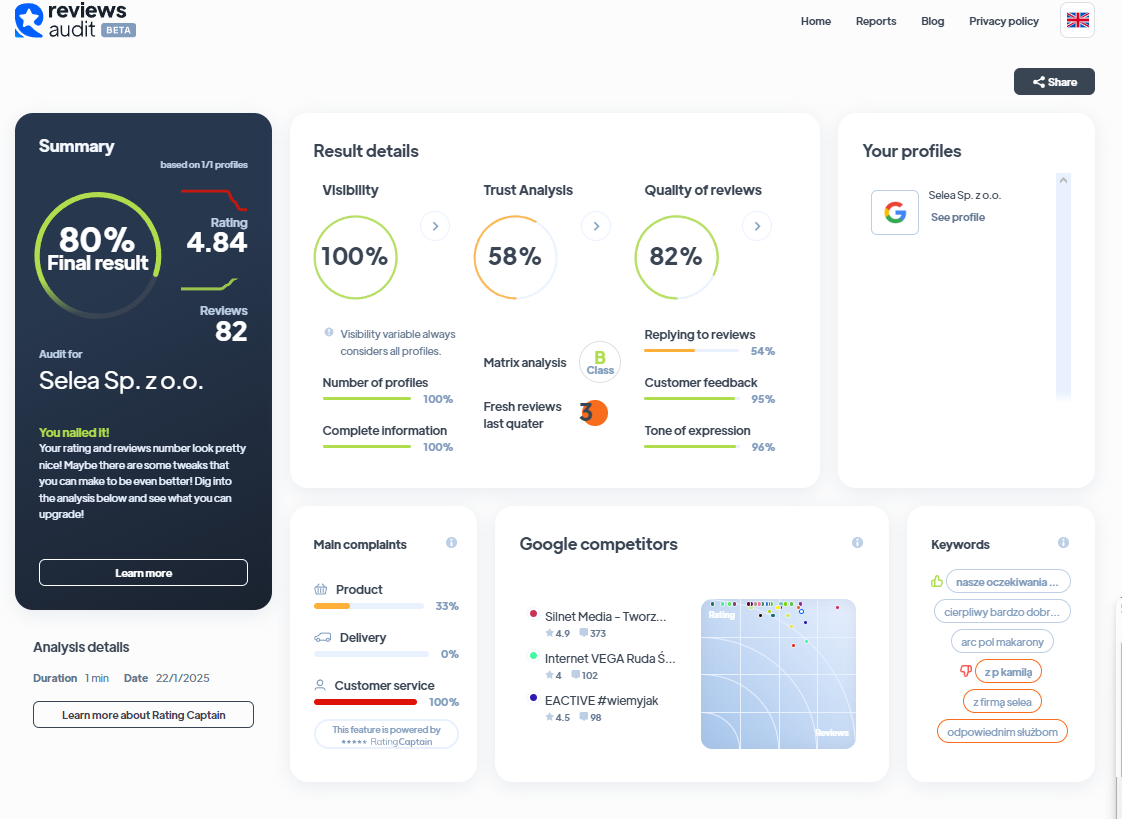Screen dimensions: 1122x819
Task: Click the B Class matrix badge
Action: pos(600,362)
